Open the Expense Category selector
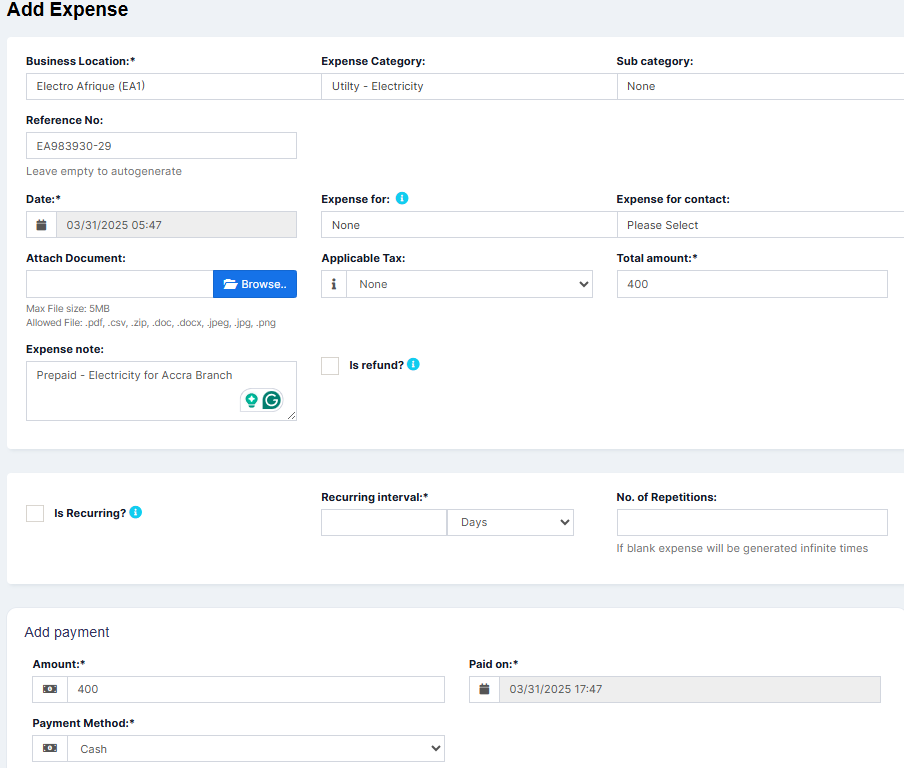 click(x=469, y=86)
